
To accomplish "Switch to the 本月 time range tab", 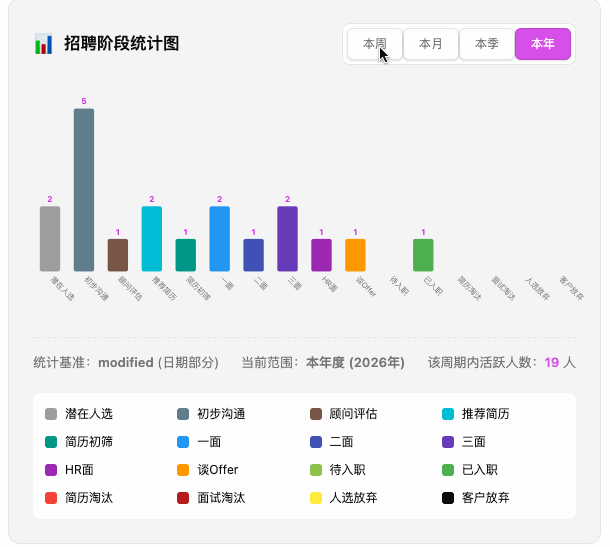I will (x=431, y=44).
